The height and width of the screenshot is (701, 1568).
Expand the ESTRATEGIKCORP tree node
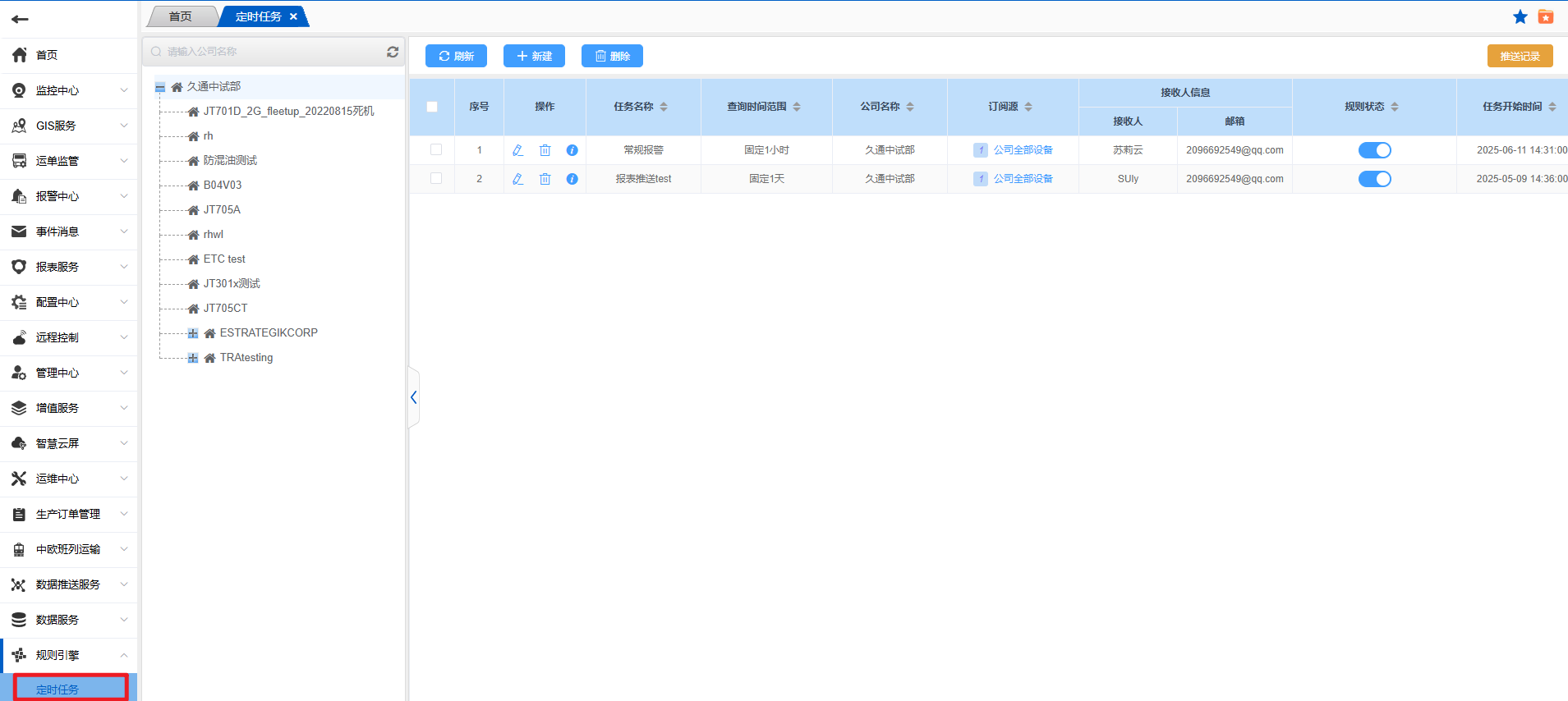coord(192,333)
